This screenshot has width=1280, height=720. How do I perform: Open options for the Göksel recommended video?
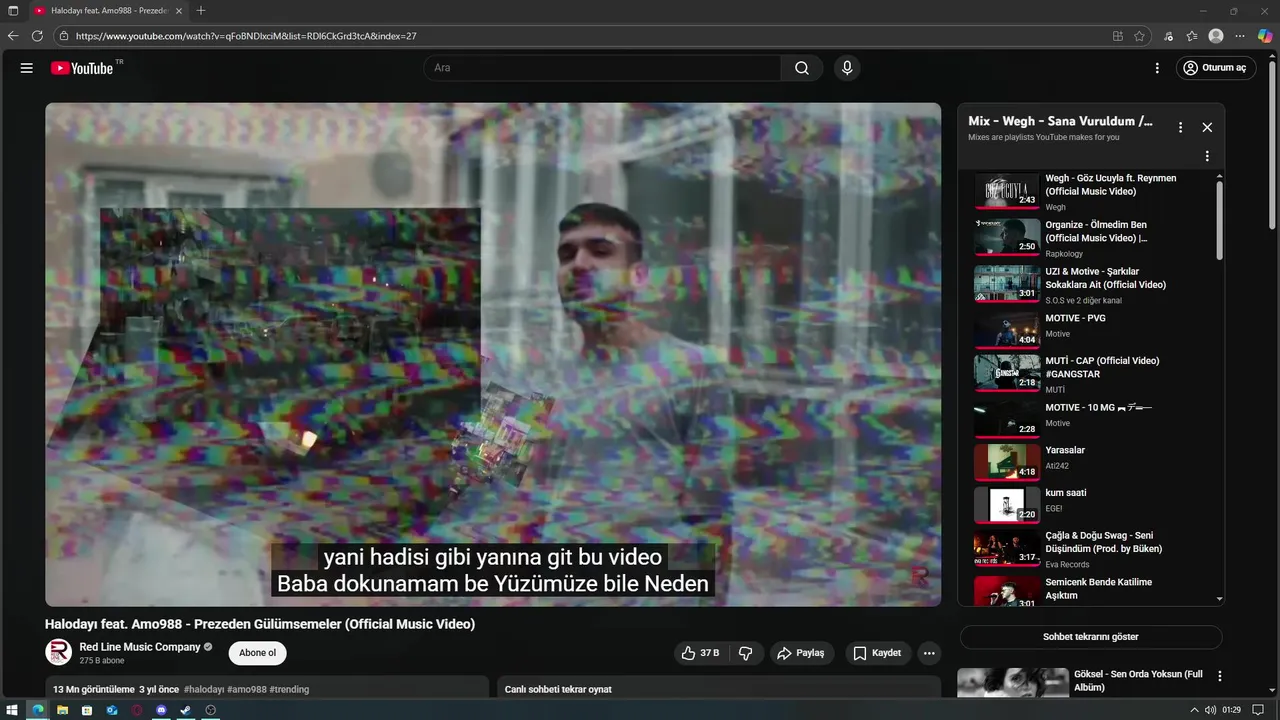click(1219, 676)
